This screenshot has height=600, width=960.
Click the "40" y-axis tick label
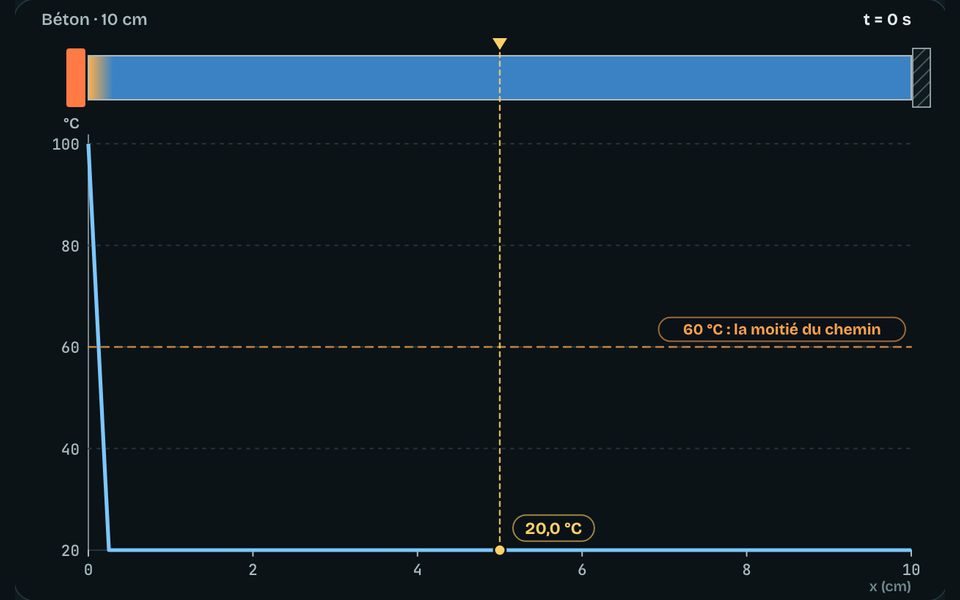point(70,449)
